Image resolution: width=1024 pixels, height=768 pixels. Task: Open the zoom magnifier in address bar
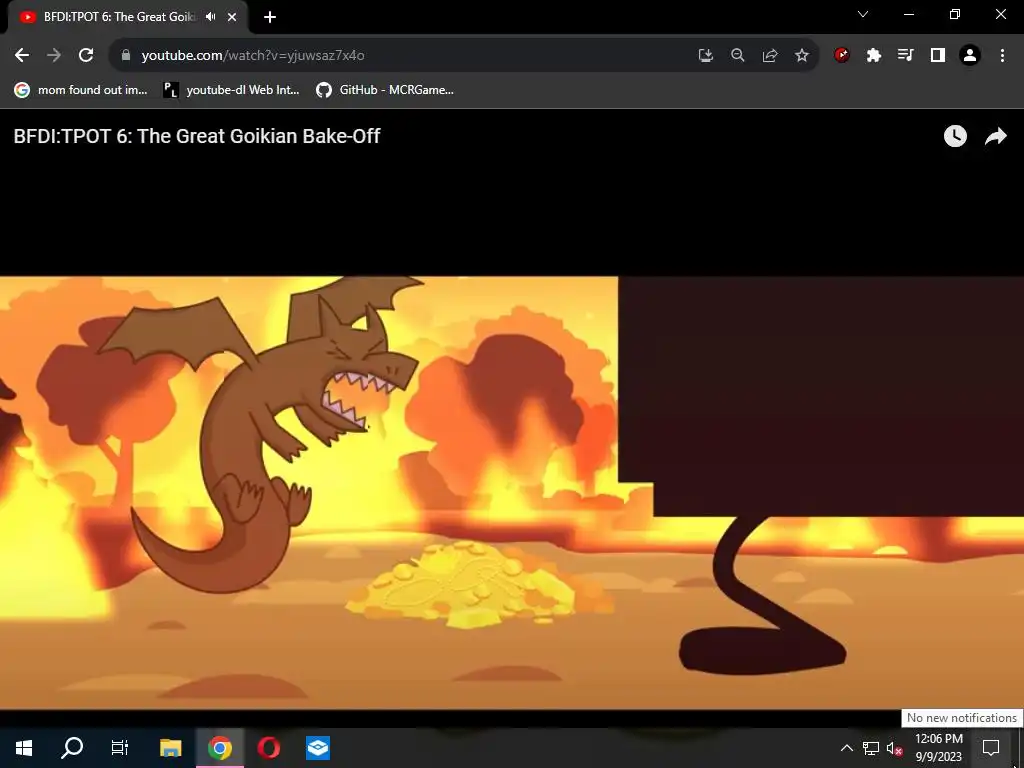click(737, 55)
